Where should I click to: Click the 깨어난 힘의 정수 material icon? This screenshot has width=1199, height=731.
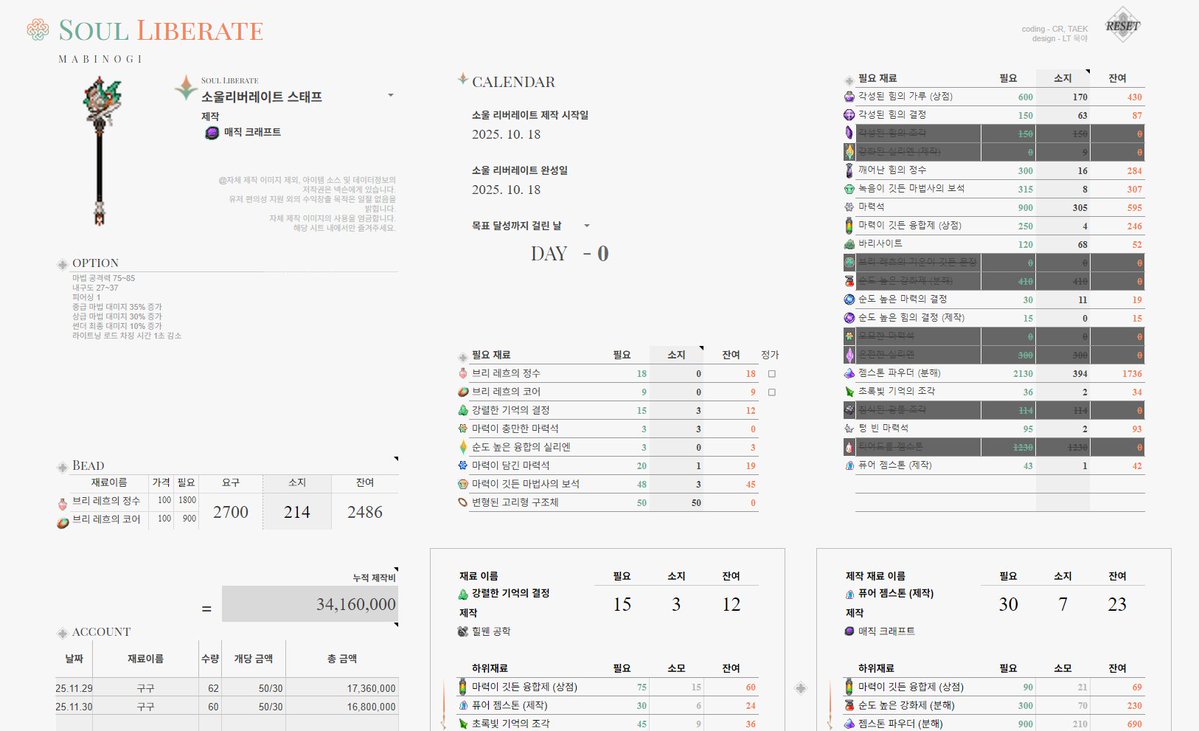tap(849, 170)
